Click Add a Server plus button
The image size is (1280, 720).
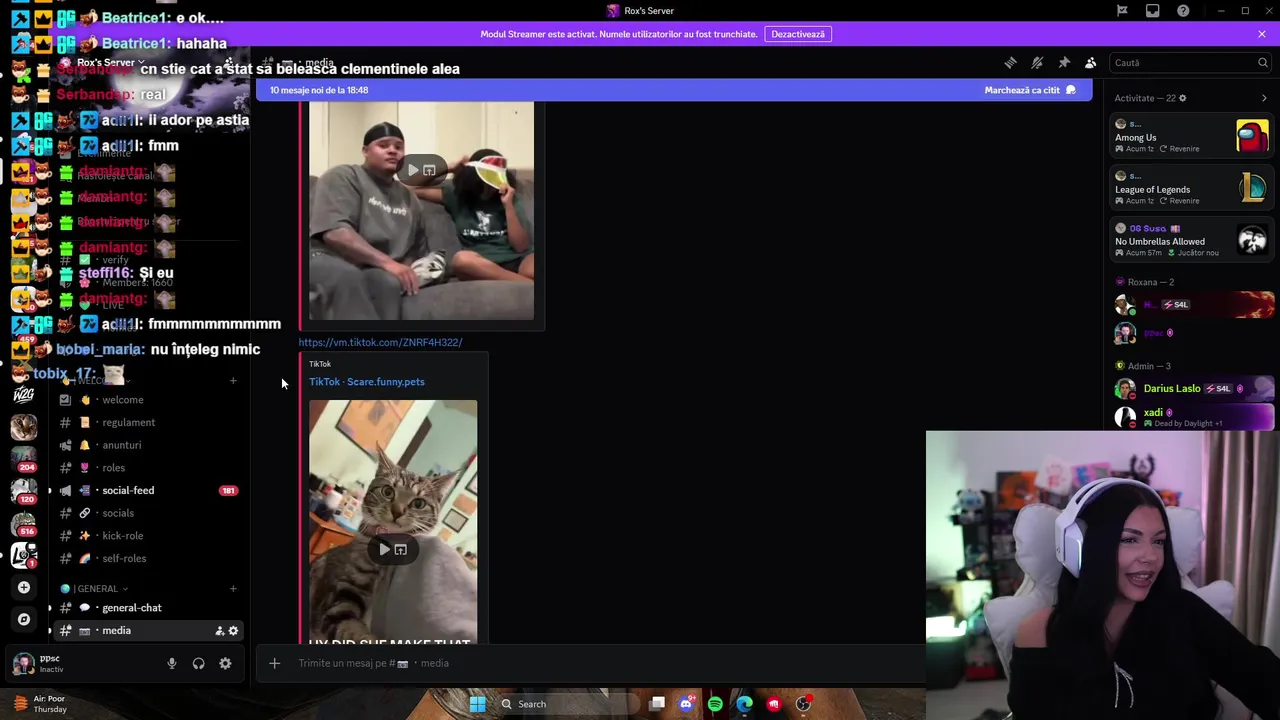tap(24, 588)
